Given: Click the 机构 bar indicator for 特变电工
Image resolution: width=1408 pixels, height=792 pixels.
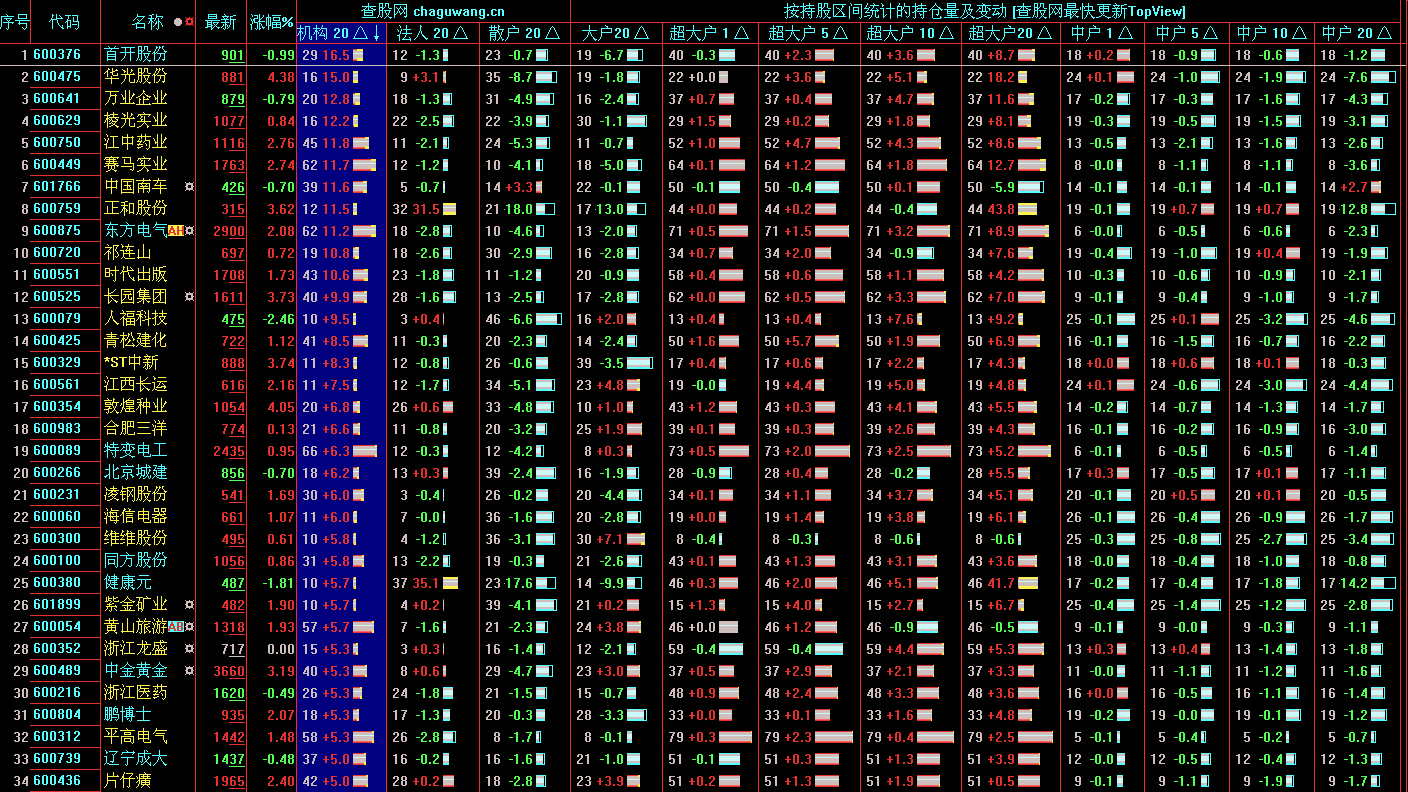Looking at the screenshot, I should tap(364, 451).
